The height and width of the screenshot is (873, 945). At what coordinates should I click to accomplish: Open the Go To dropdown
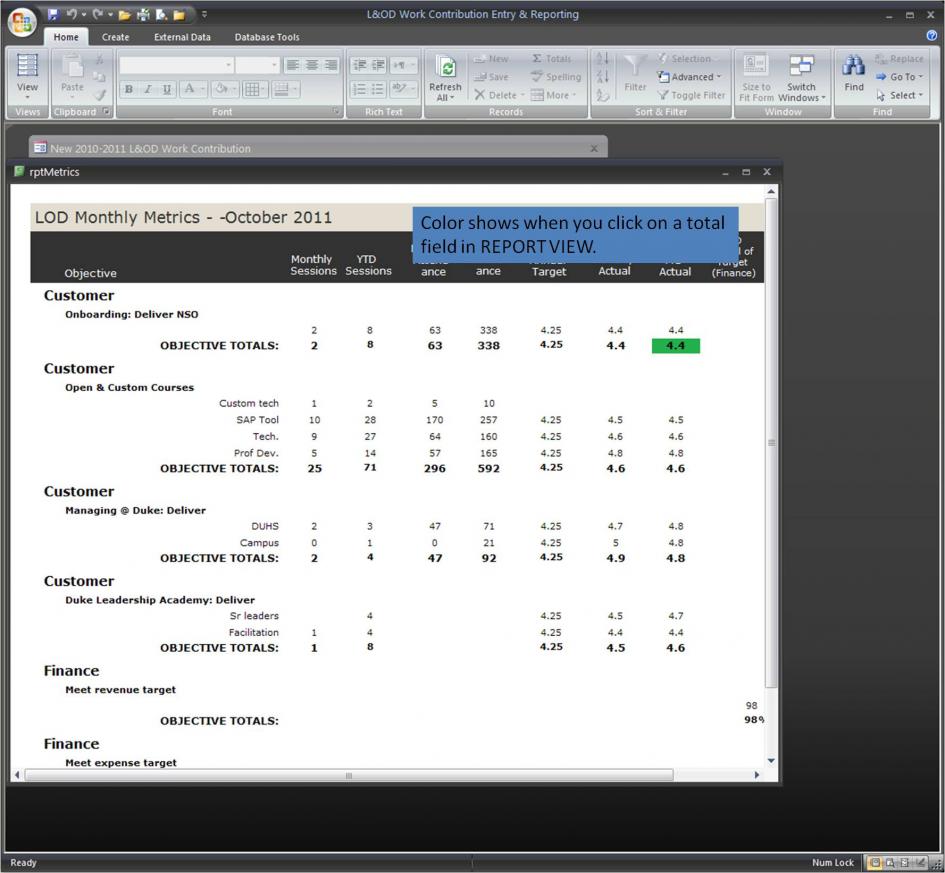[899, 77]
